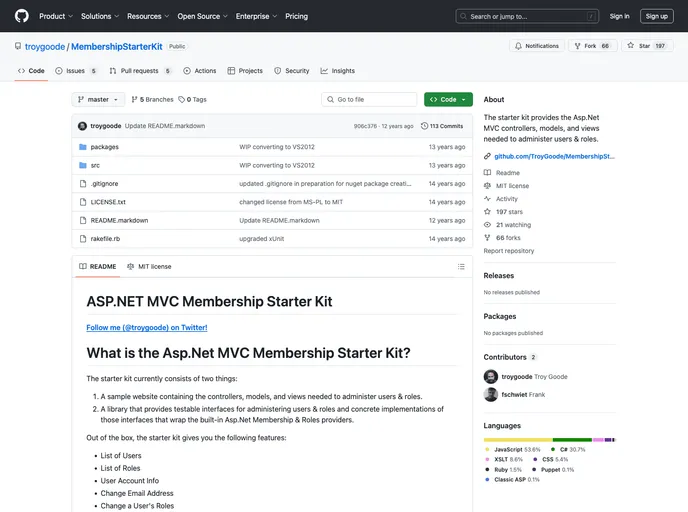The width and height of the screenshot is (688, 512).
Task: Click link chain icon in About
Action: point(487,156)
